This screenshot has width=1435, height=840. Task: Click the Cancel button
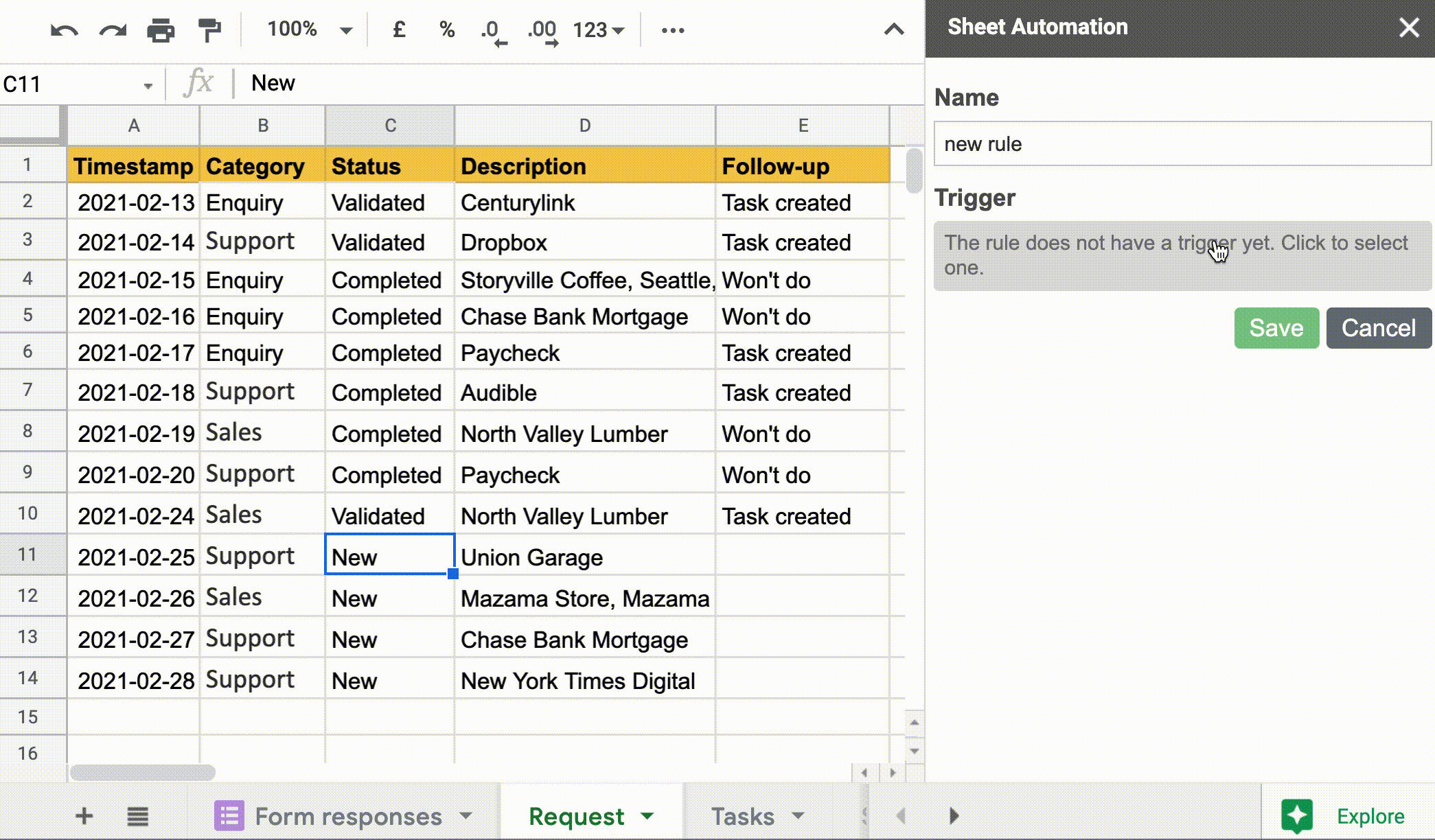point(1378,328)
